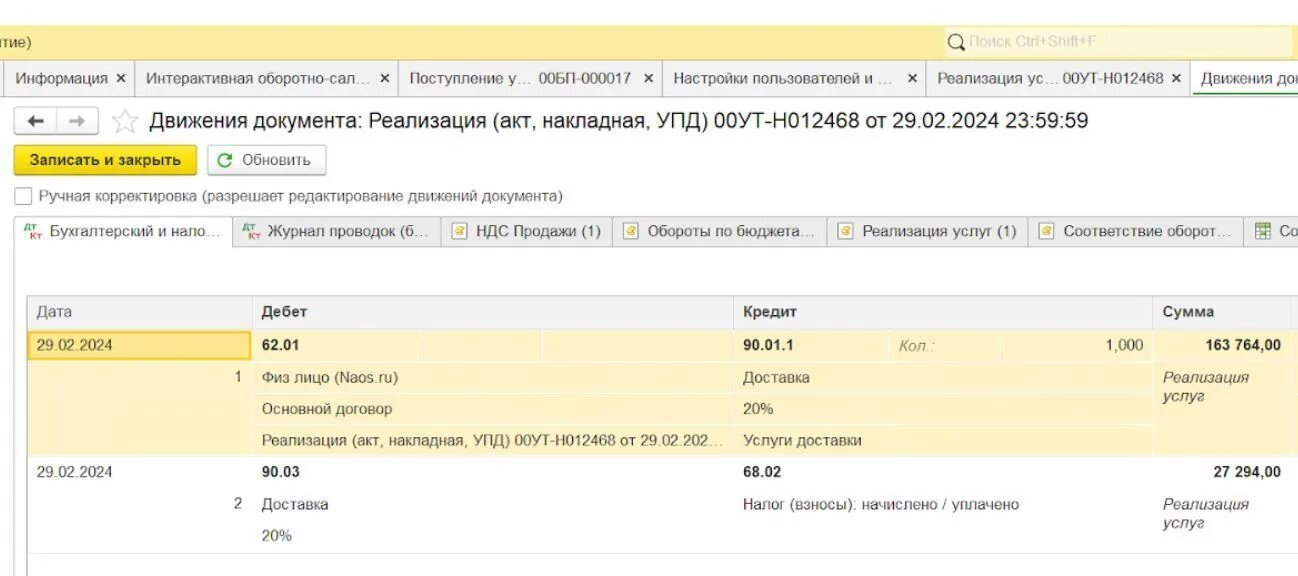Switch to Реализация услуг (1) tab
This screenshot has height=576, width=1298.
tap(928, 231)
